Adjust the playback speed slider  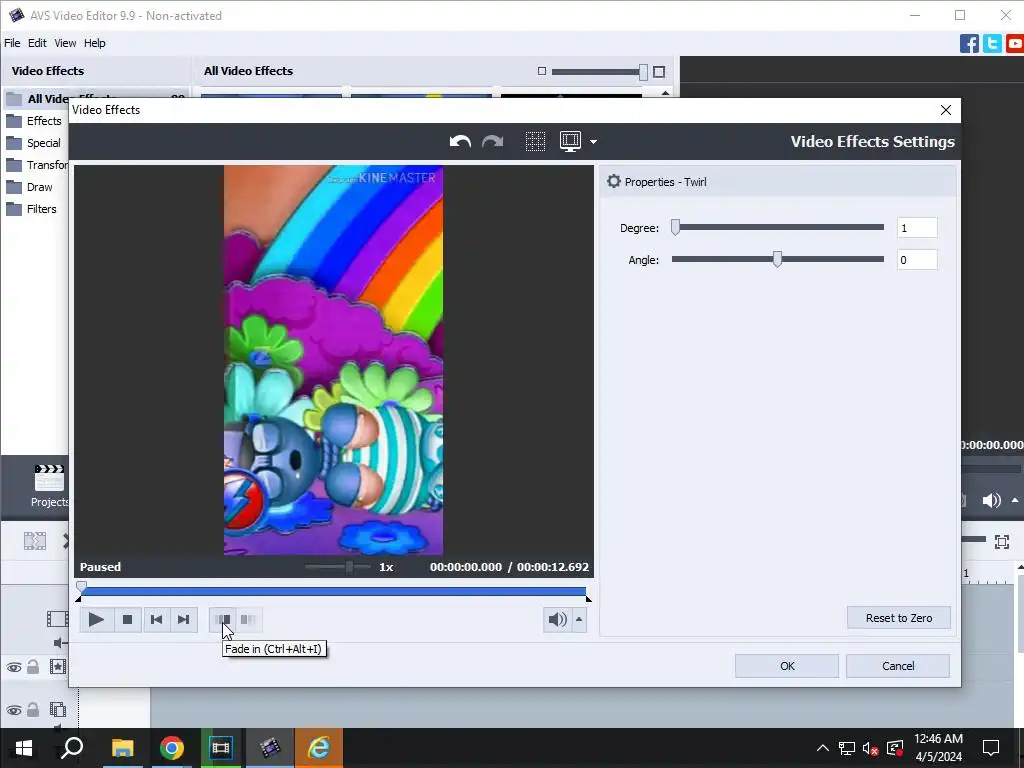(349, 567)
